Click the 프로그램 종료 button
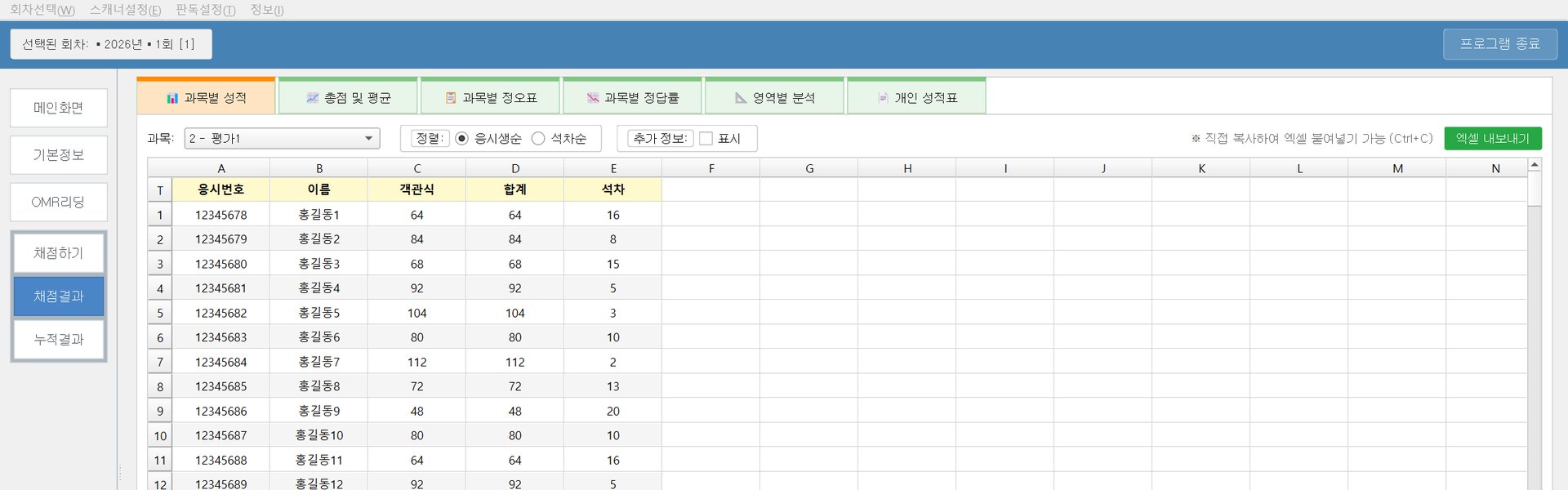 pos(1500,44)
